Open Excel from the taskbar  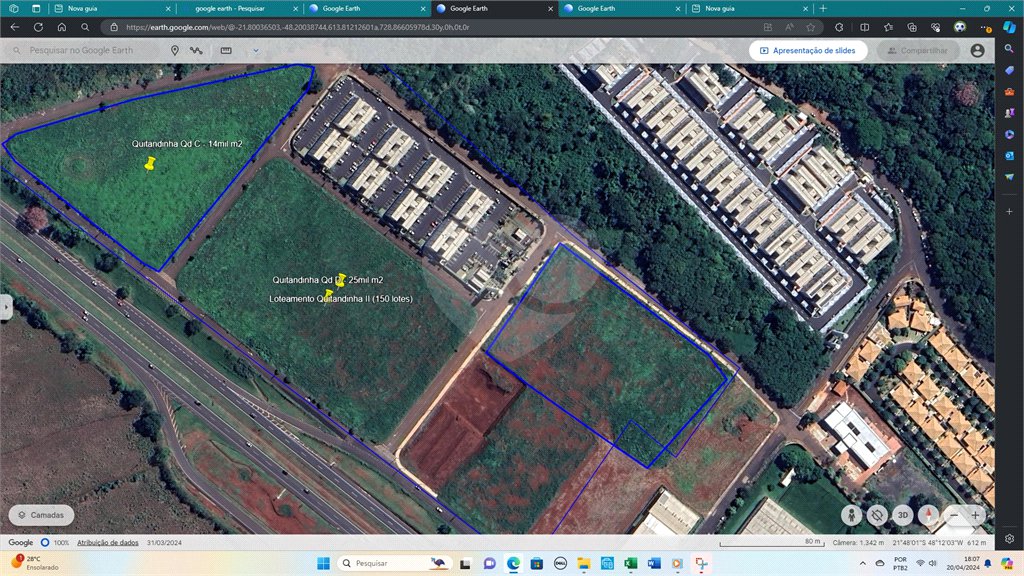[x=630, y=563]
